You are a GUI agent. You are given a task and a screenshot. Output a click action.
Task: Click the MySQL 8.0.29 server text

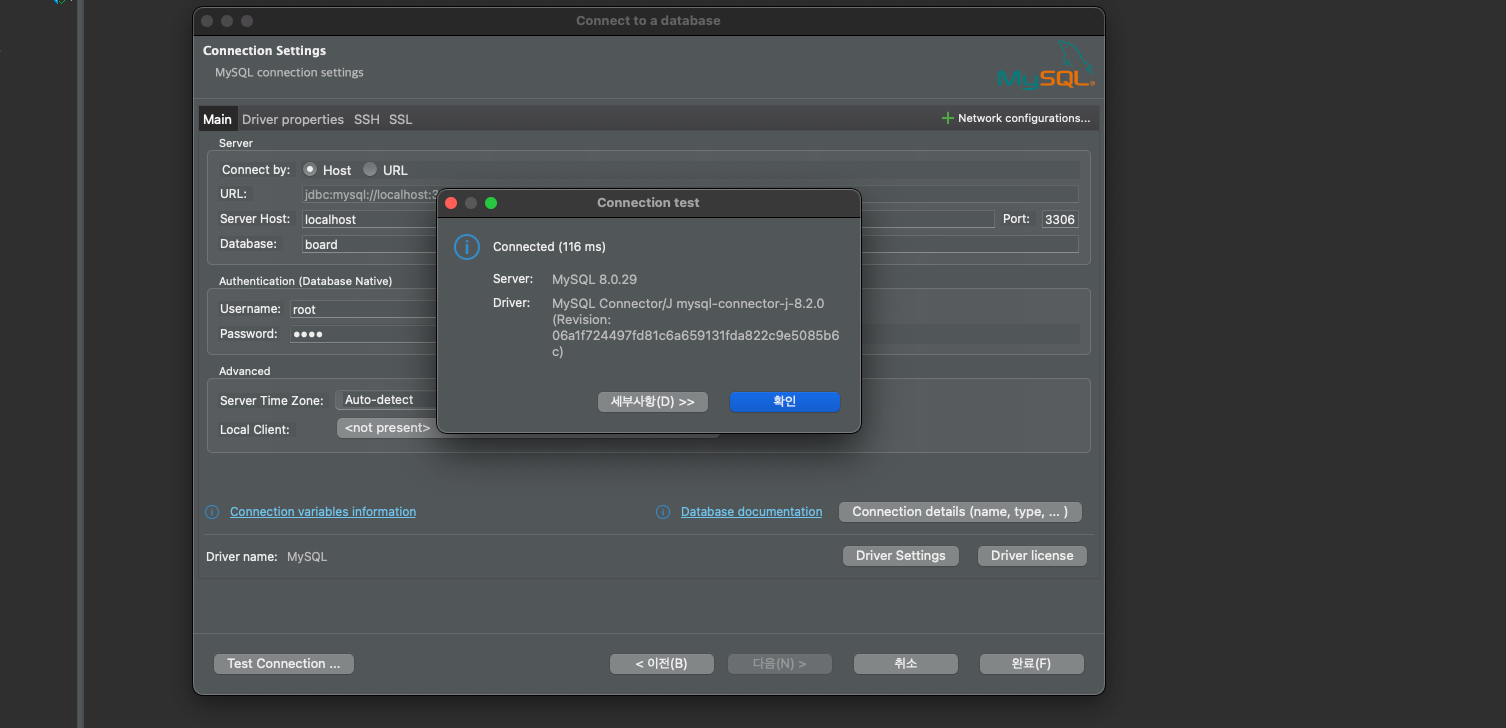point(594,279)
